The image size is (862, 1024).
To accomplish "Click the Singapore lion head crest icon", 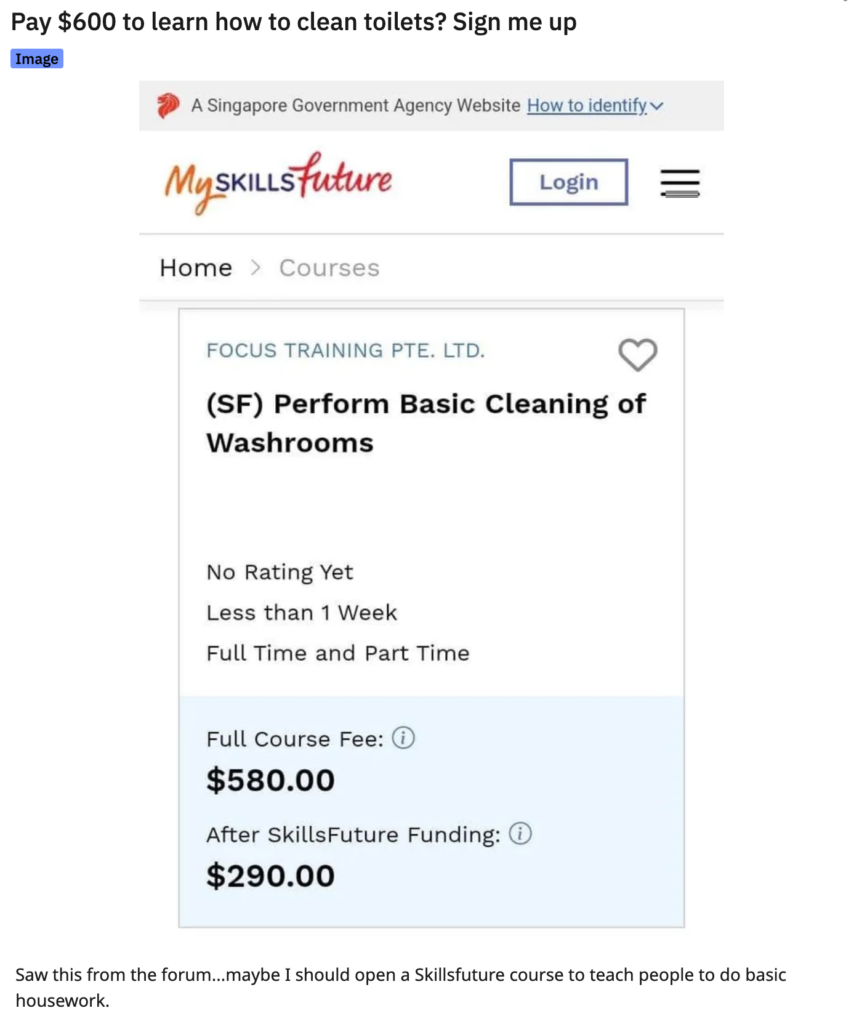I will click(168, 105).
